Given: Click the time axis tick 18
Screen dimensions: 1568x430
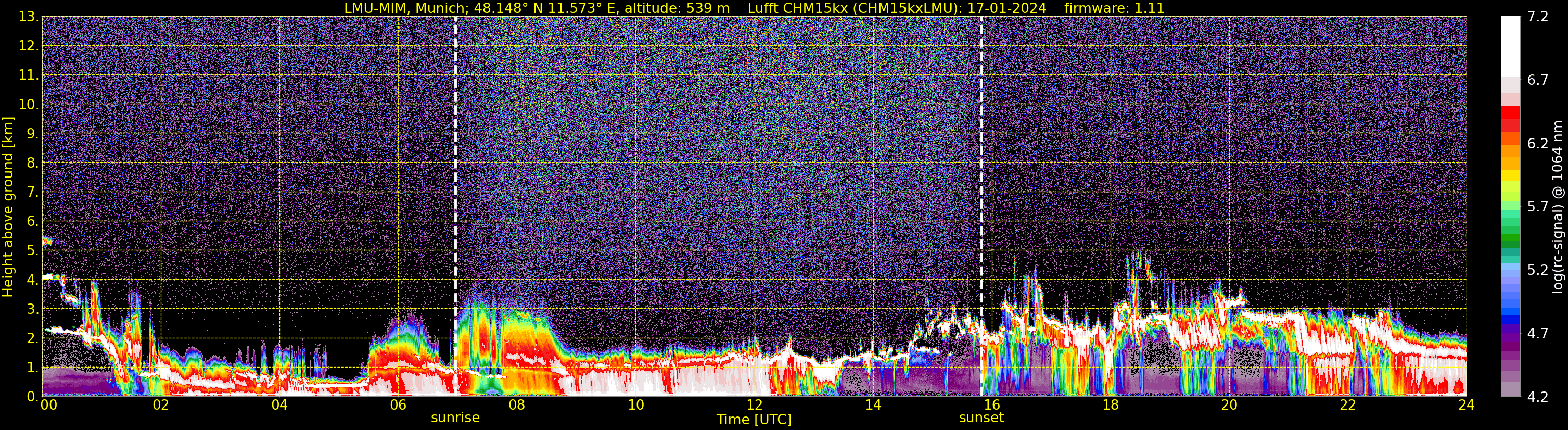Looking at the screenshot, I should [x=1110, y=405].
